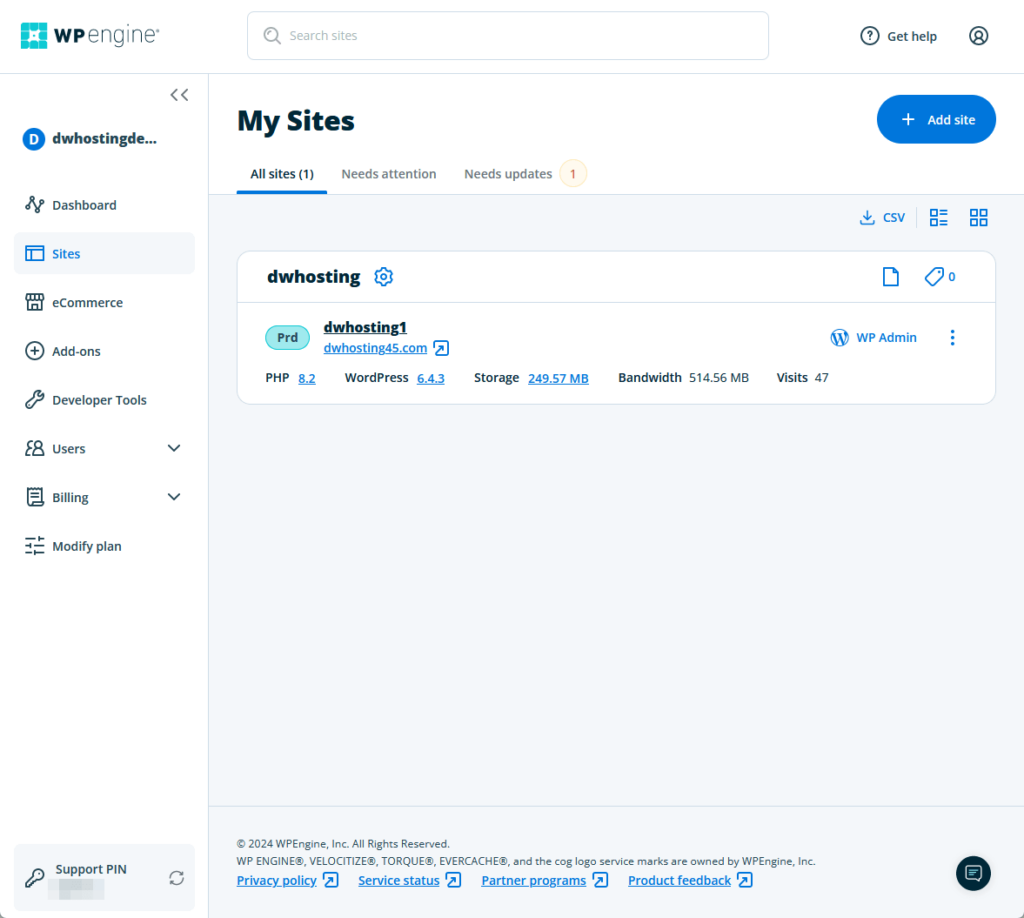The width and height of the screenshot is (1024, 918).
Task: Open WP Admin for dwhosting1
Action: (873, 338)
